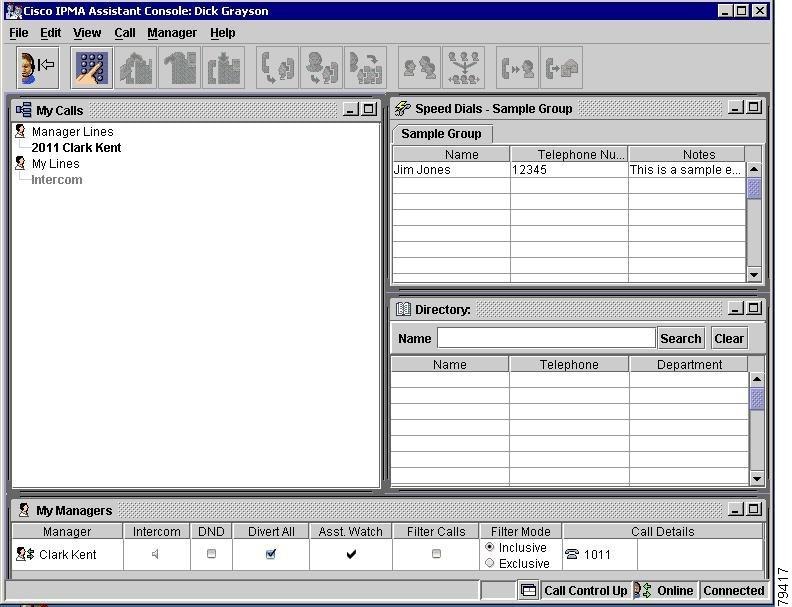Click the Directory Search button
The height and width of the screenshot is (607, 792).
[x=681, y=338]
